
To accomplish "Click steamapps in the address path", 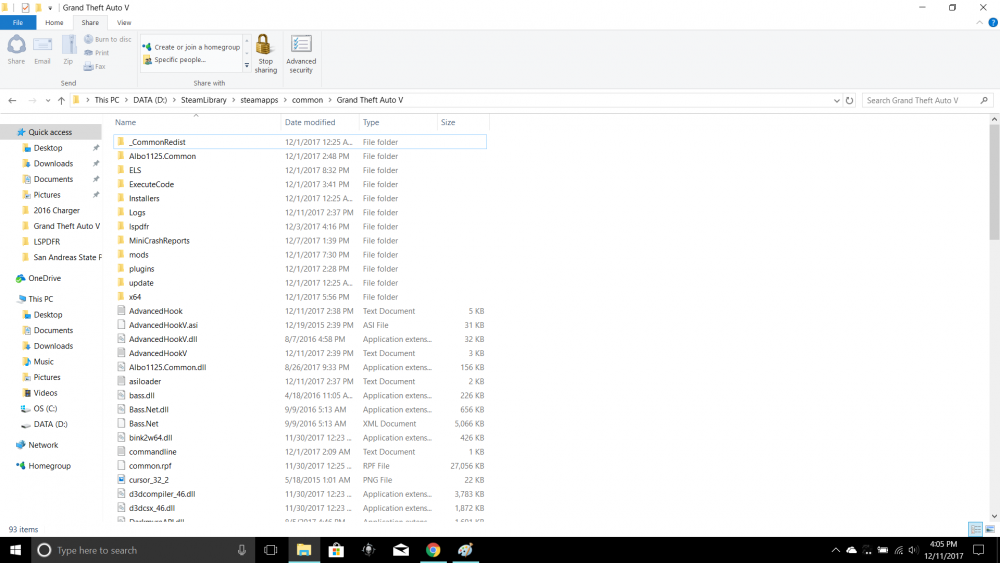I will [x=259, y=100].
